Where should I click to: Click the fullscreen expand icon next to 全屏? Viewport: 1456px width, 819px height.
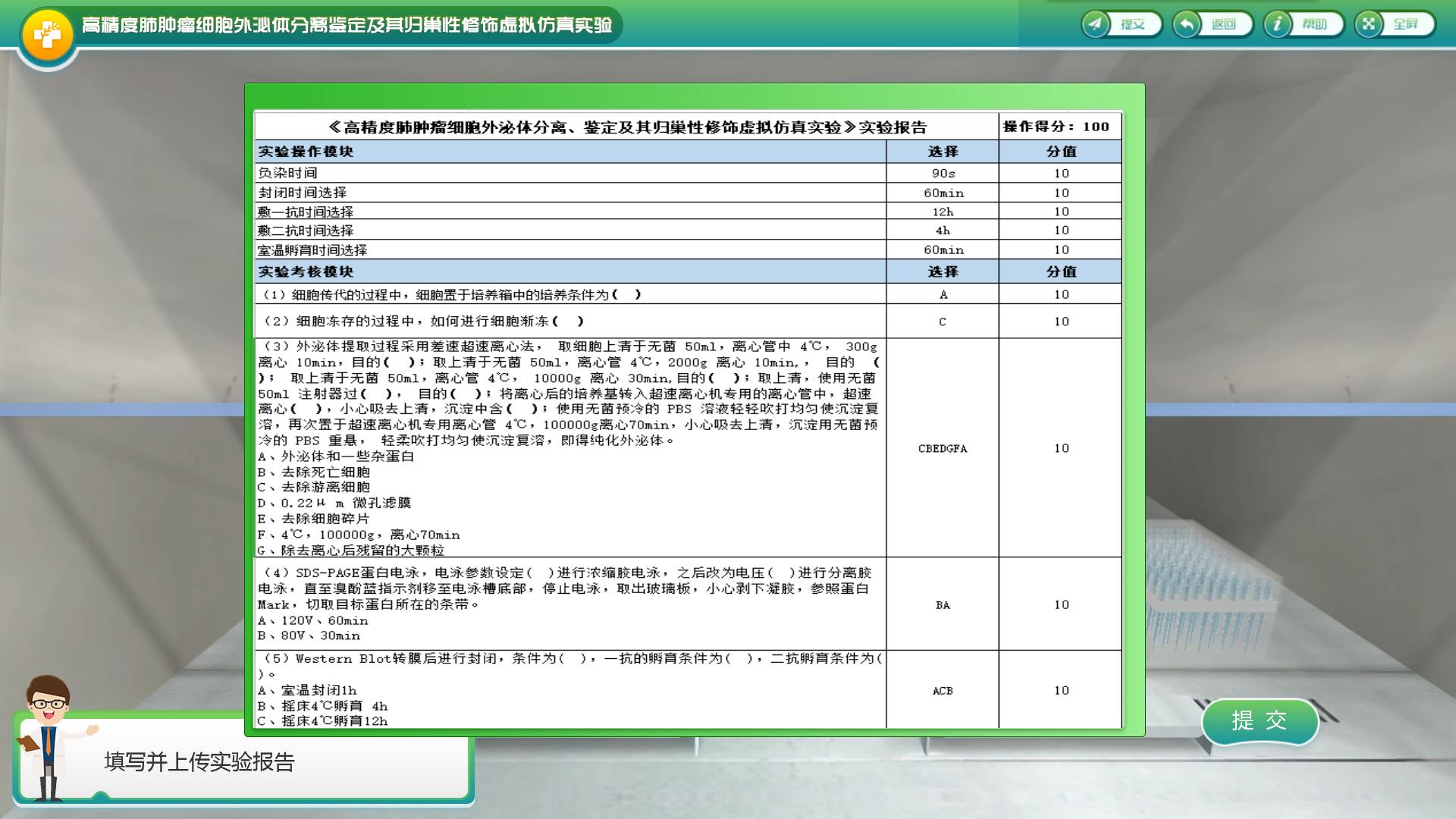tap(1369, 24)
